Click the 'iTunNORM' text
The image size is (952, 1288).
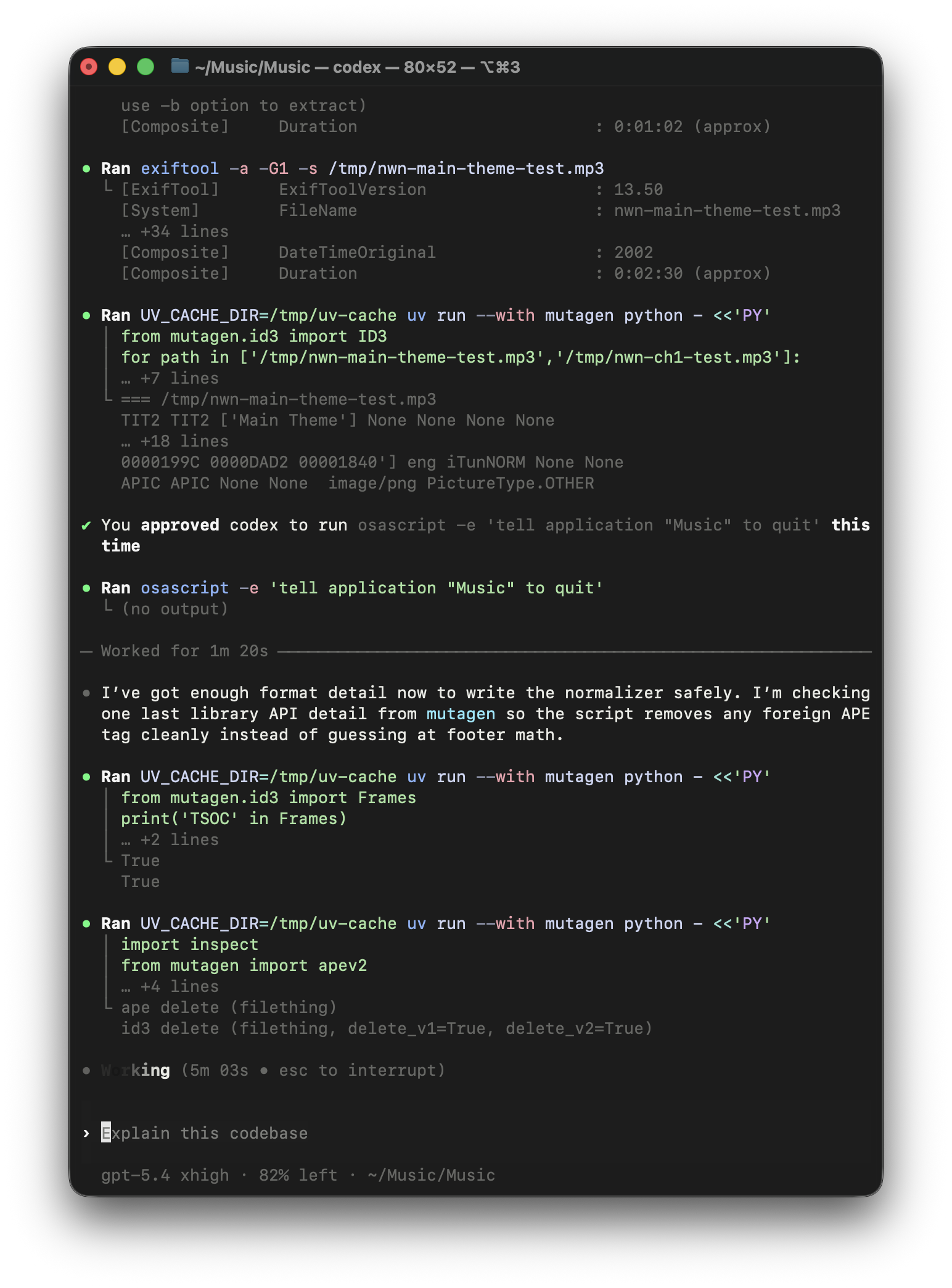486,463
